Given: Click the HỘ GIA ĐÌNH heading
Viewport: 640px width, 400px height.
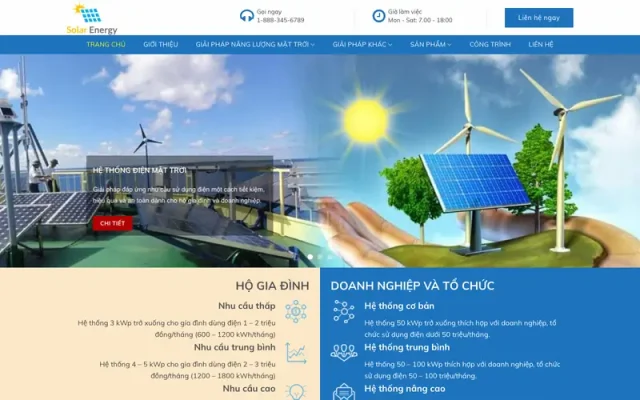Looking at the screenshot, I should pos(272,286).
